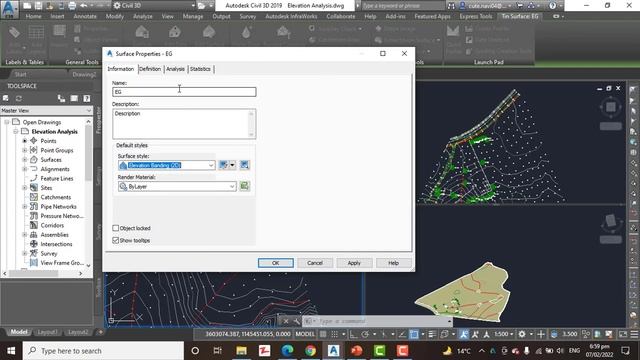640x360 pixels.
Task: Collapse the Open Drawings tree node
Action: [7, 122]
